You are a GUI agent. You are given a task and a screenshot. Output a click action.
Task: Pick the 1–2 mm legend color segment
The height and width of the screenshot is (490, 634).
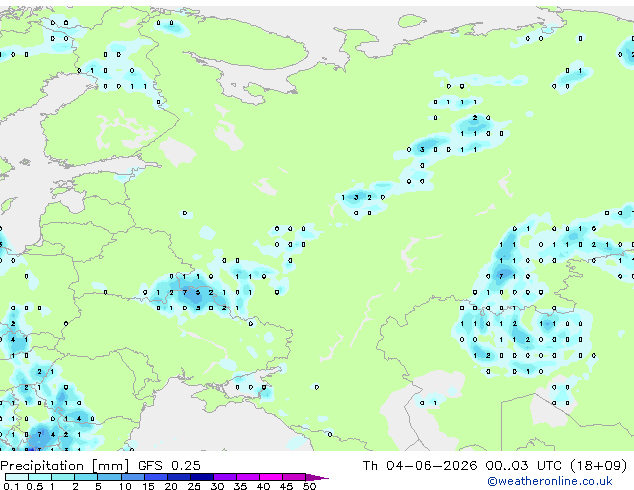click(x=63, y=477)
